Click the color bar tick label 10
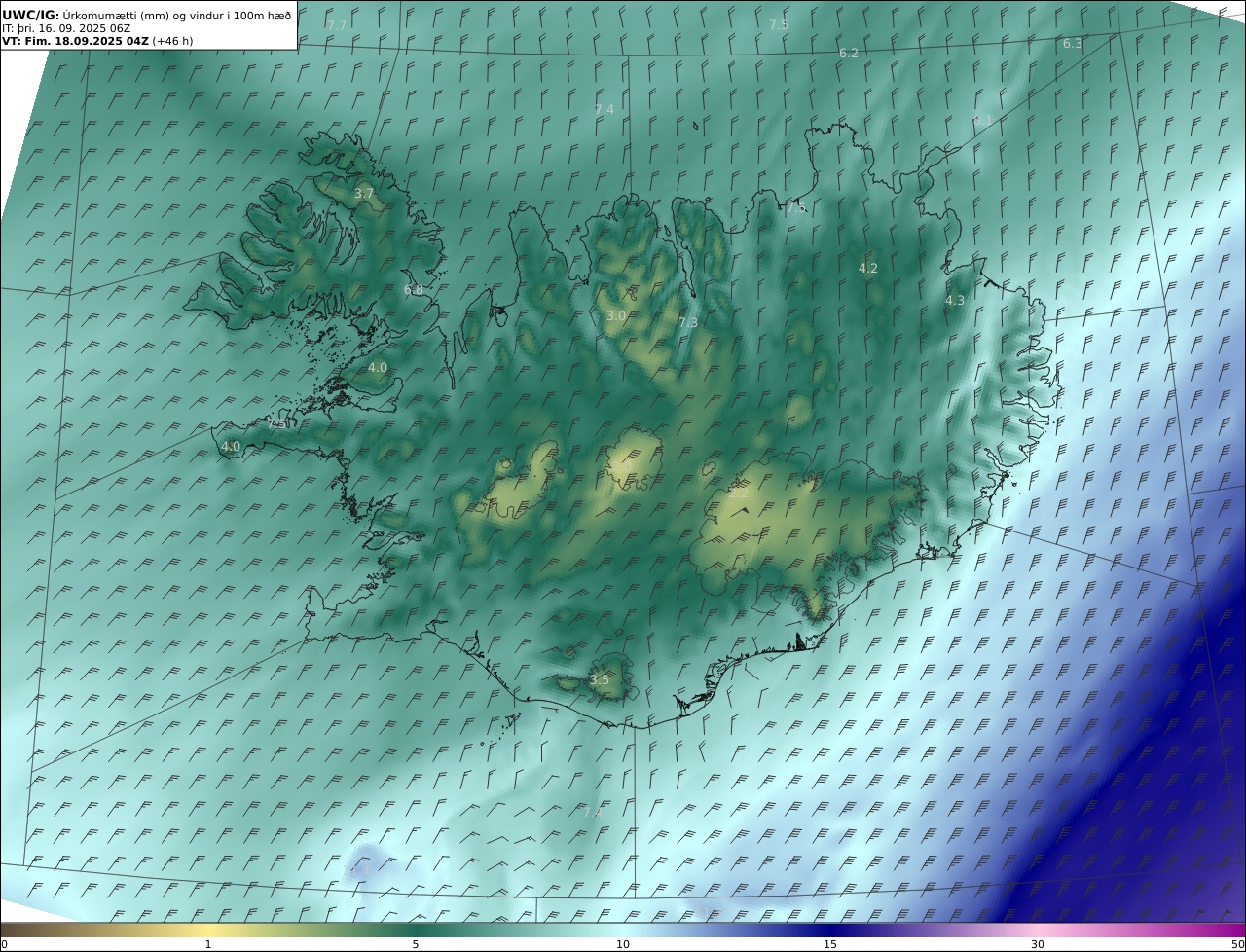The image size is (1246, 952). coord(623,944)
